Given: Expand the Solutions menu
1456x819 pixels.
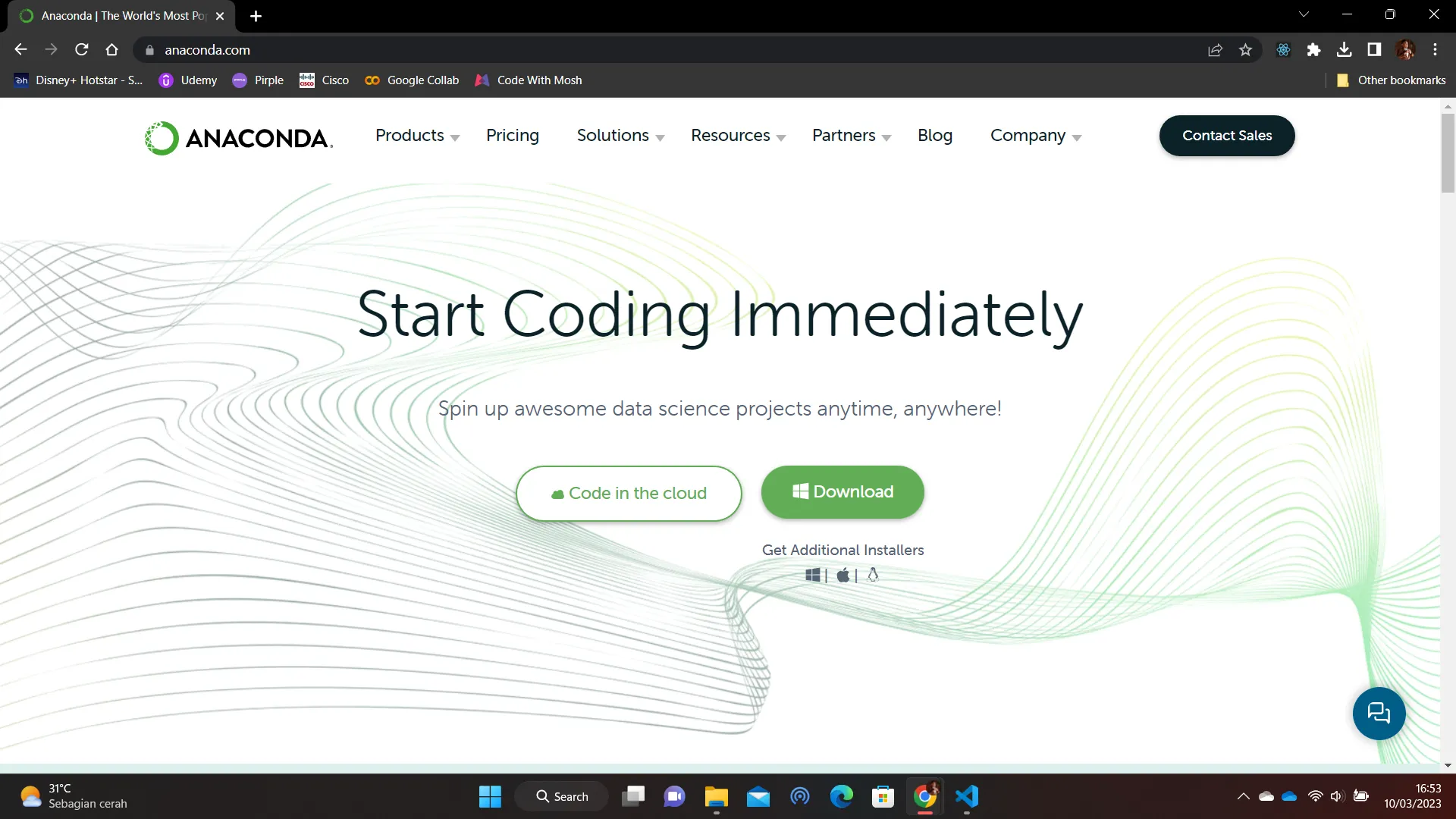Looking at the screenshot, I should (x=620, y=136).
